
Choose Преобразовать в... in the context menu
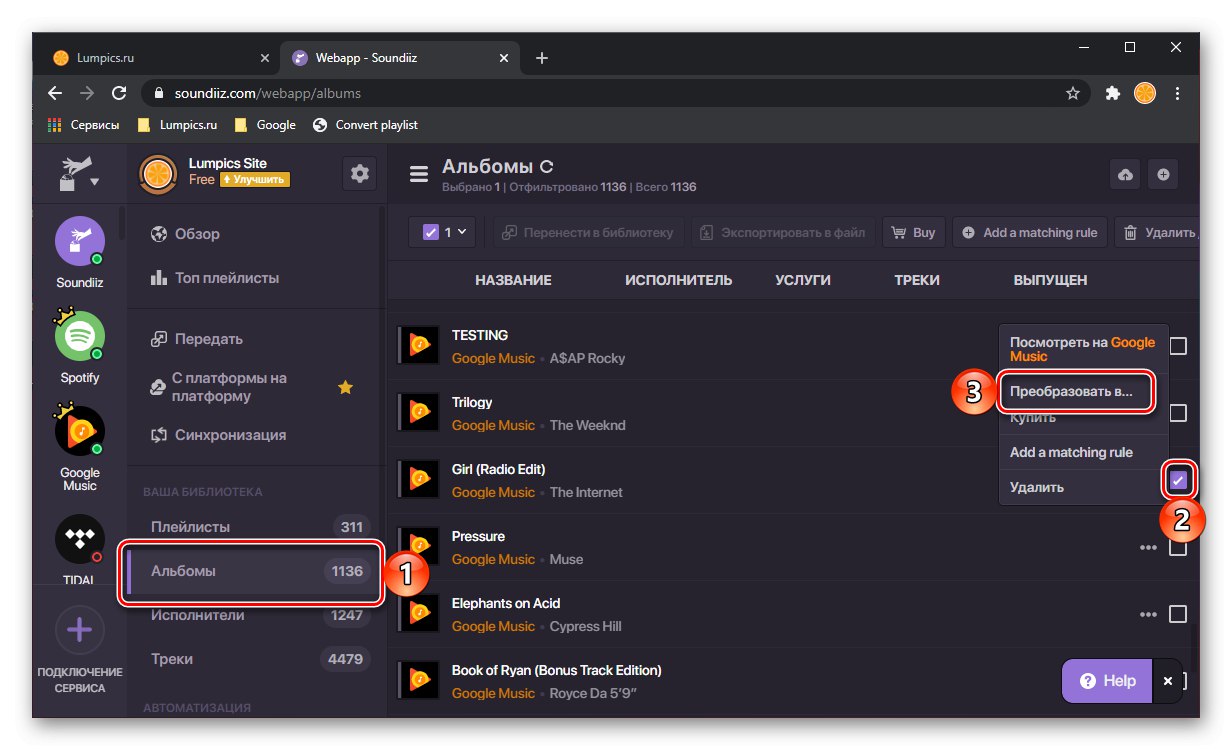click(x=1071, y=392)
